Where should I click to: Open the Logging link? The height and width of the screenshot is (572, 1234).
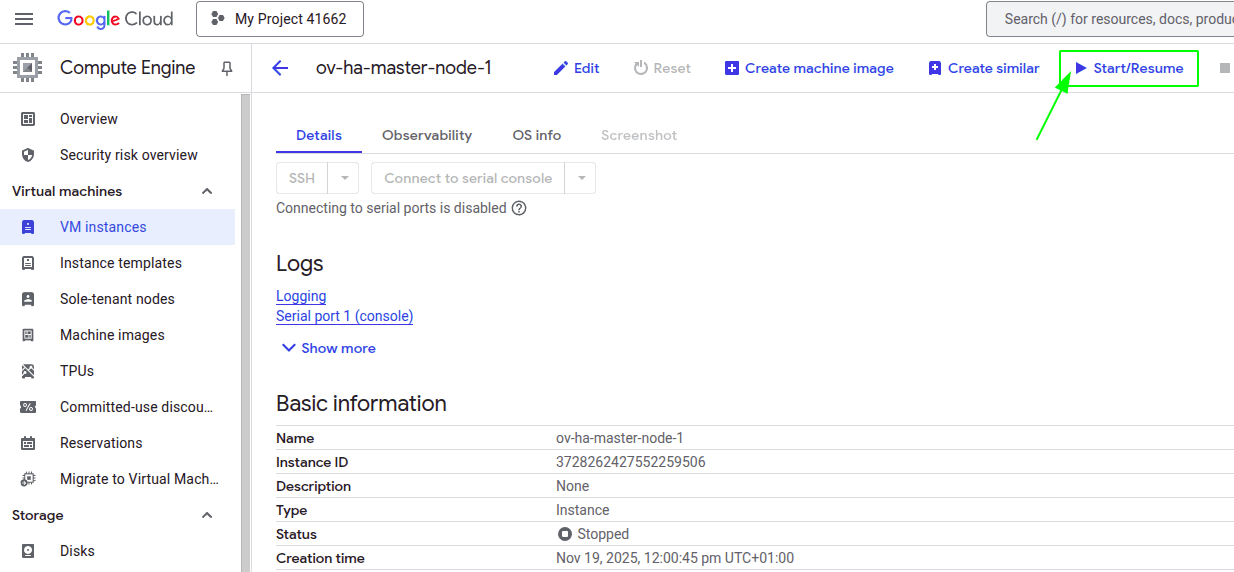coord(301,296)
